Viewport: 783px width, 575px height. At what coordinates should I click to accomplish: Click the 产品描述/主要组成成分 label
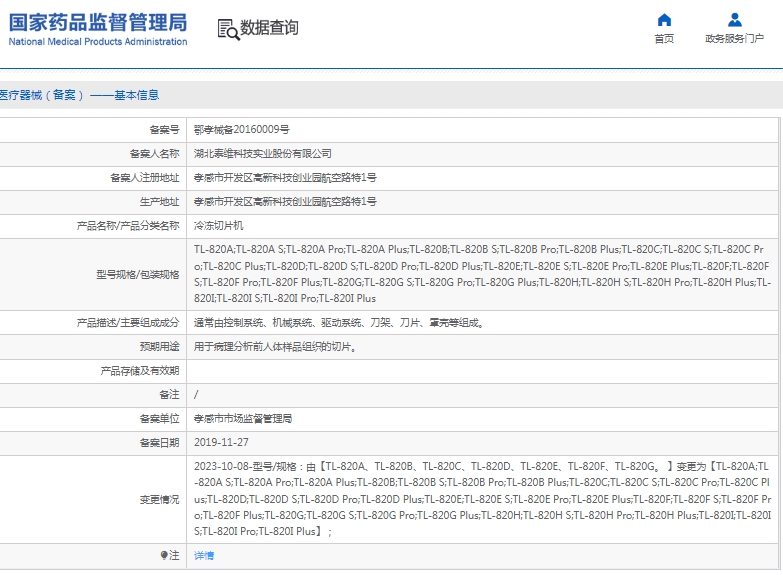(128, 323)
